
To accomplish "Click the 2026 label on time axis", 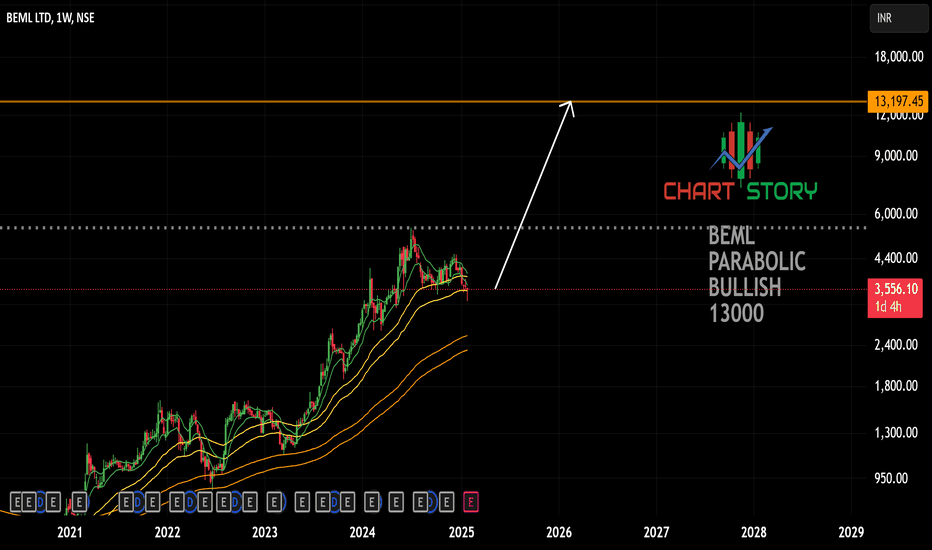I will tap(559, 533).
